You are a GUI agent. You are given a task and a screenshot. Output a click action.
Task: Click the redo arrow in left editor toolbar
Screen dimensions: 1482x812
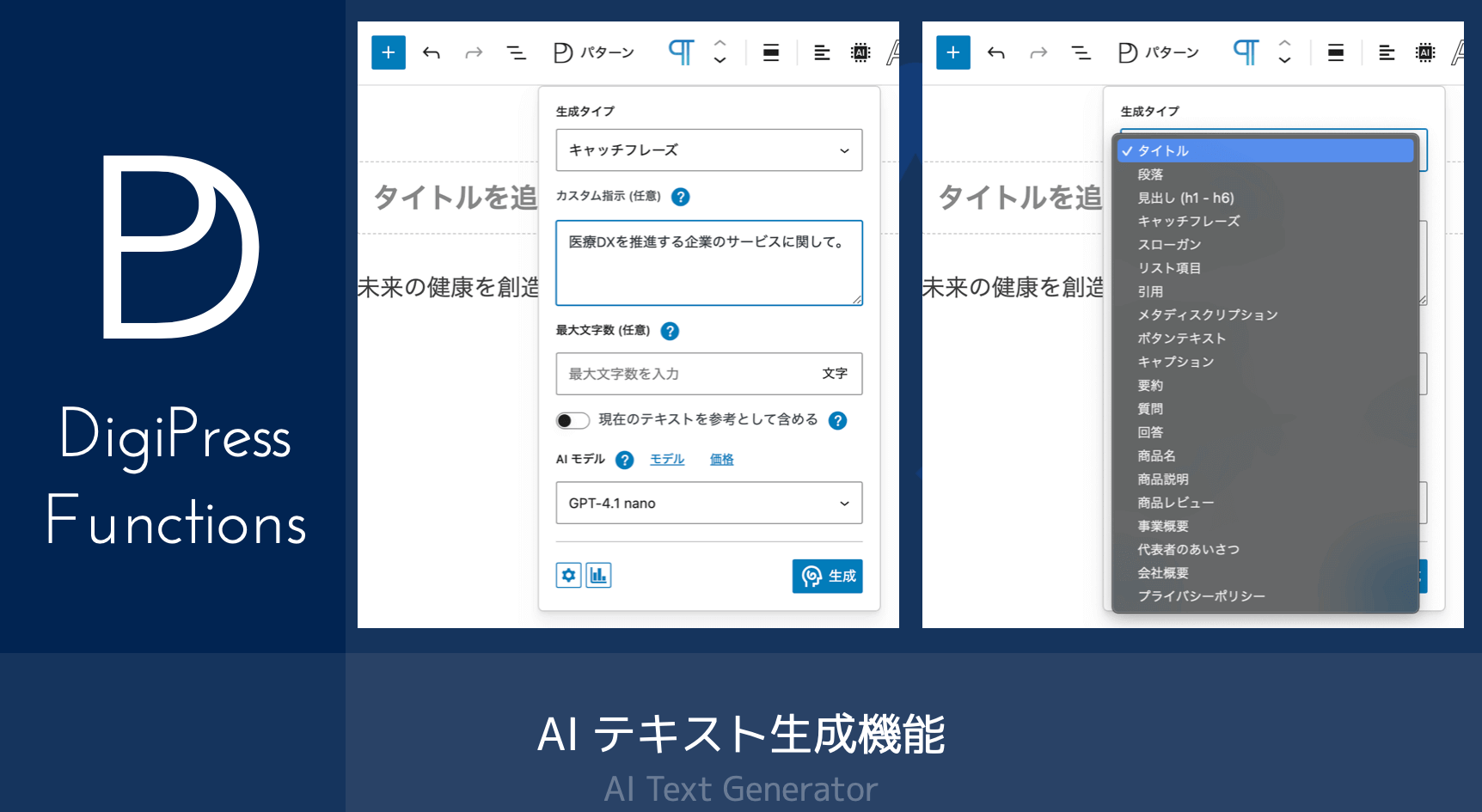474,53
